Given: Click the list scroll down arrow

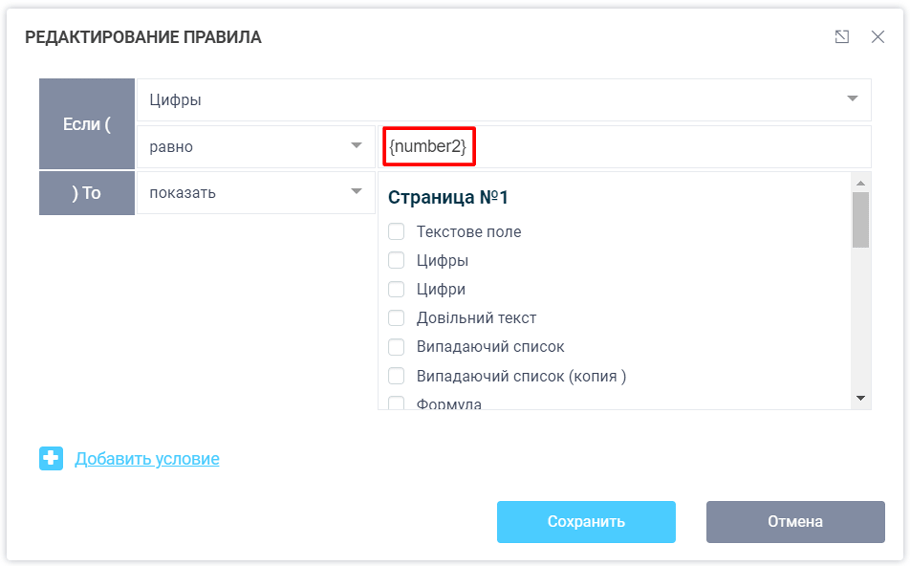Looking at the screenshot, I should pyautogui.click(x=860, y=398).
